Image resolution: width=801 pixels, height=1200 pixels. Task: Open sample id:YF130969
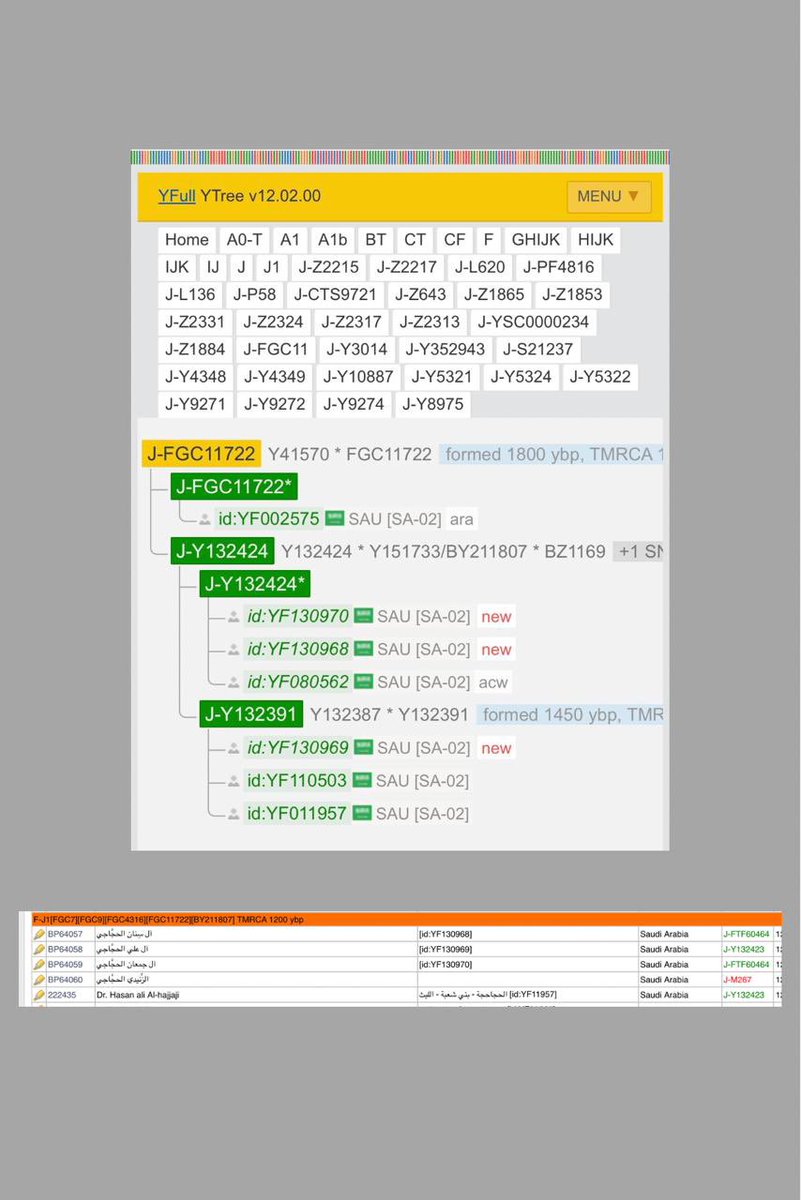tap(297, 748)
